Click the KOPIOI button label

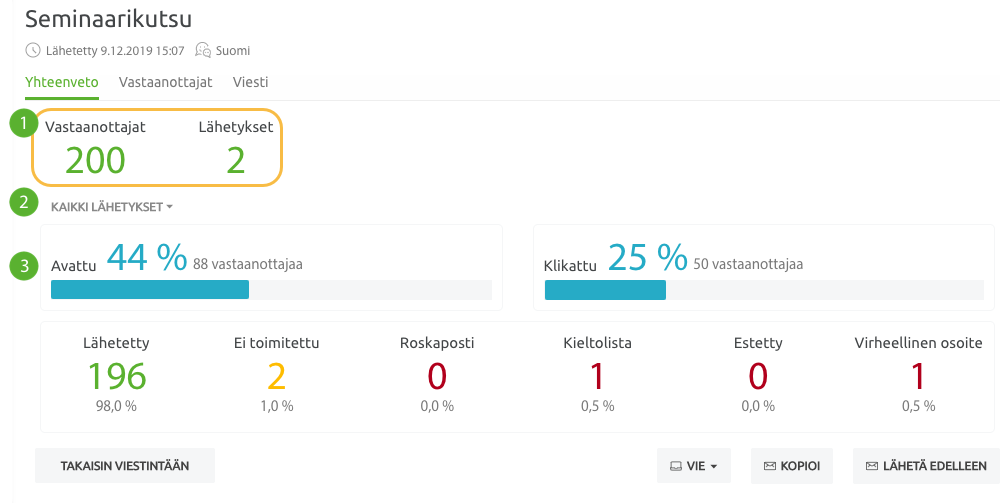(x=800, y=466)
